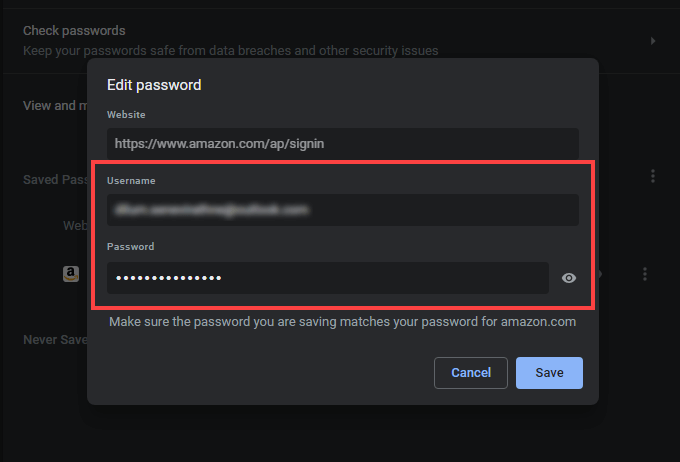
Task: Expand the Check passwords arrow
Action: (x=653, y=41)
